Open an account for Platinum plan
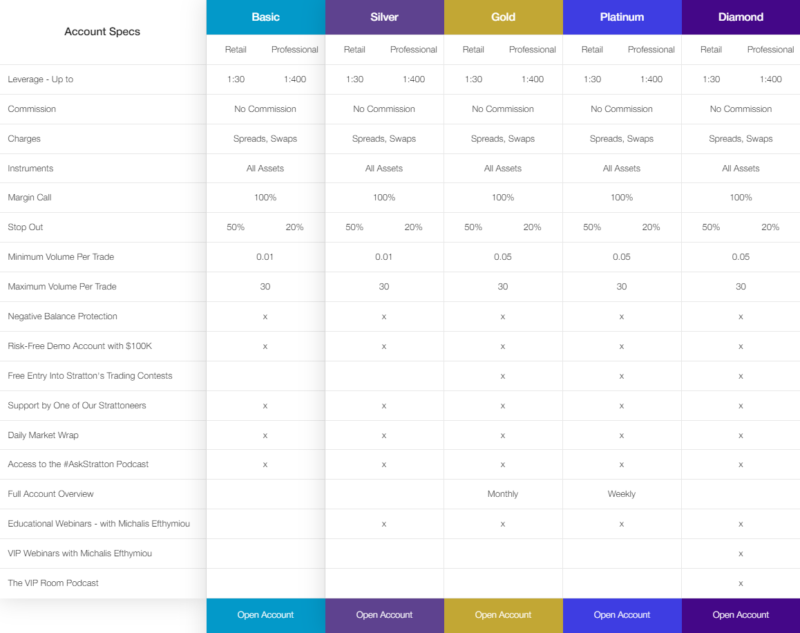Screen dimensions: 800x633 [x=622, y=615]
